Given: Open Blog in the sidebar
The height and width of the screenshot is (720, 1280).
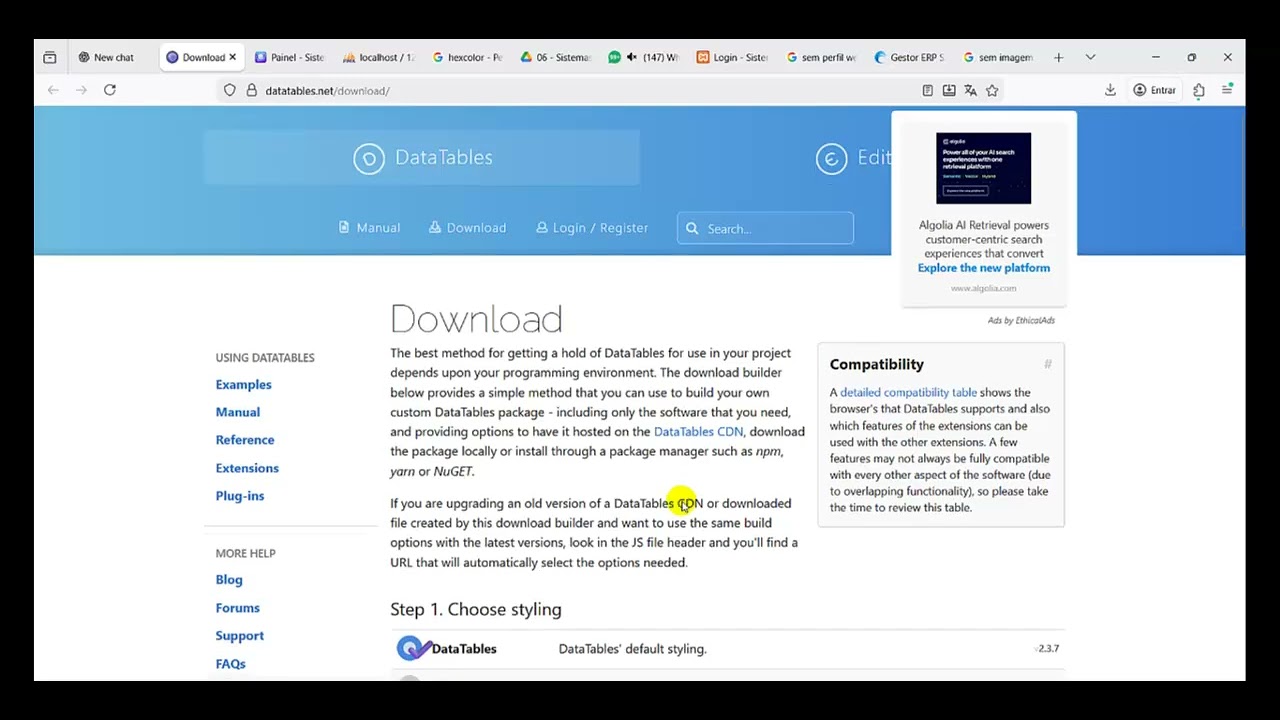Looking at the screenshot, I should 228,580.
